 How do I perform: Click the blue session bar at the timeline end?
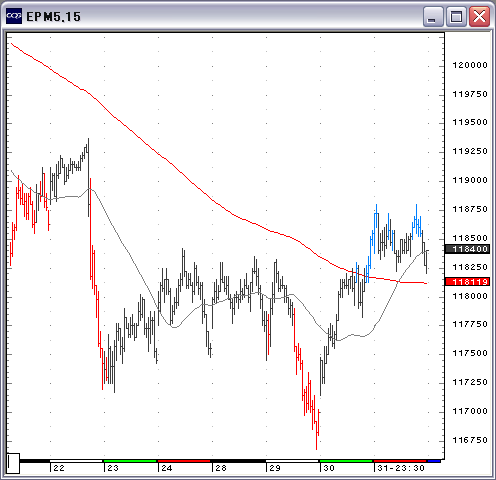click(x=434, y=461)
